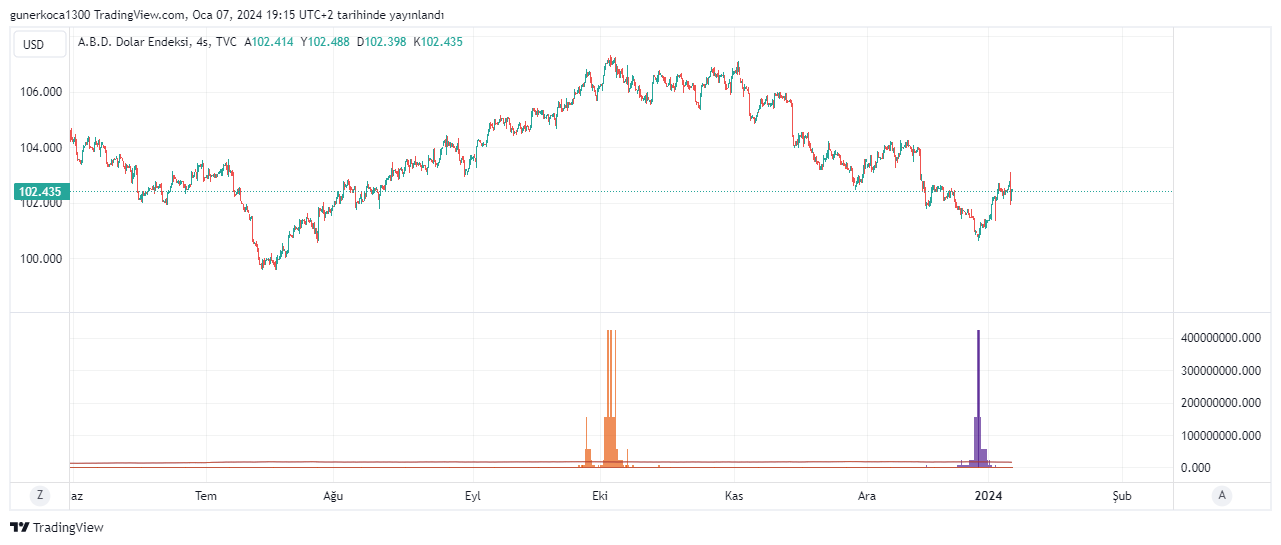
Task: Click the 4s interval in the legend
Action: (x=203, y=42)
